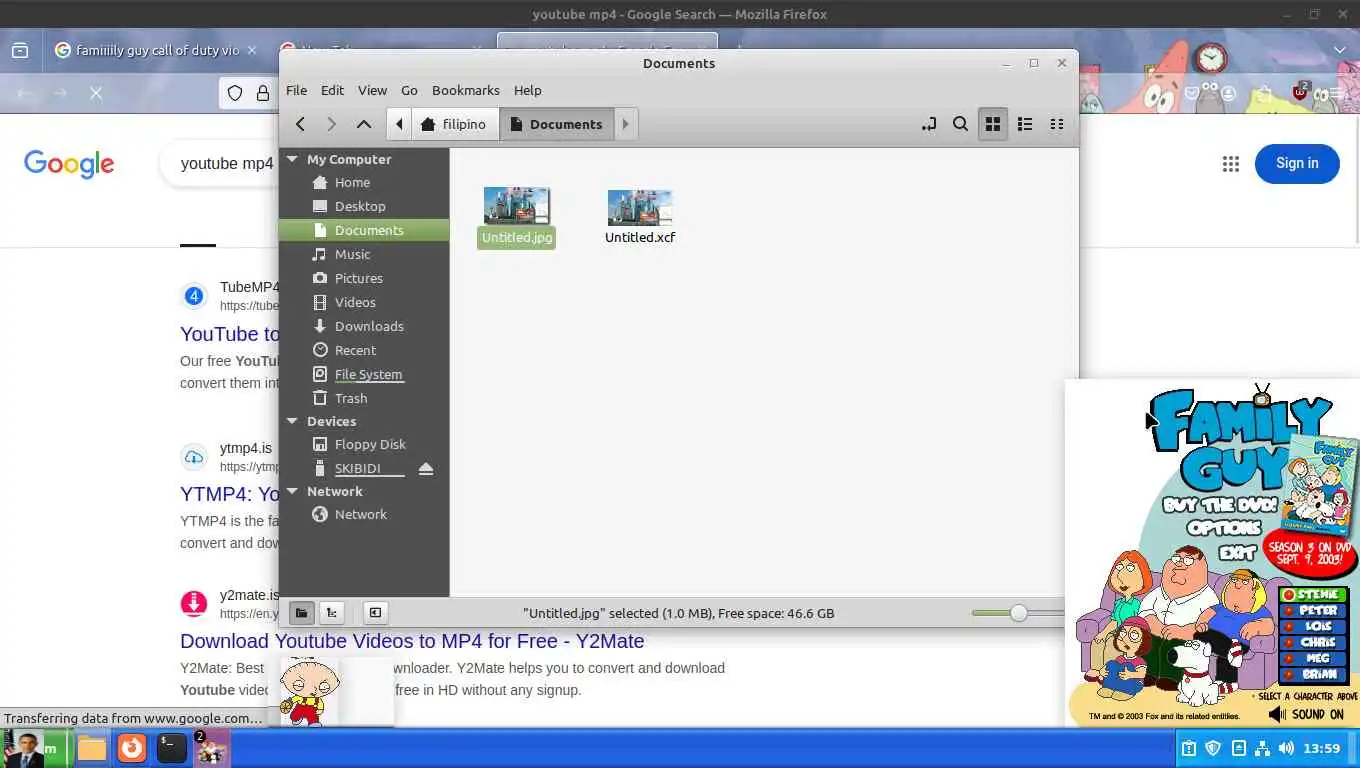Open SKIBIDI drive in sidebar
Image resolution: width=1360 pixels, height=768 pixels.
click(357, 468)
